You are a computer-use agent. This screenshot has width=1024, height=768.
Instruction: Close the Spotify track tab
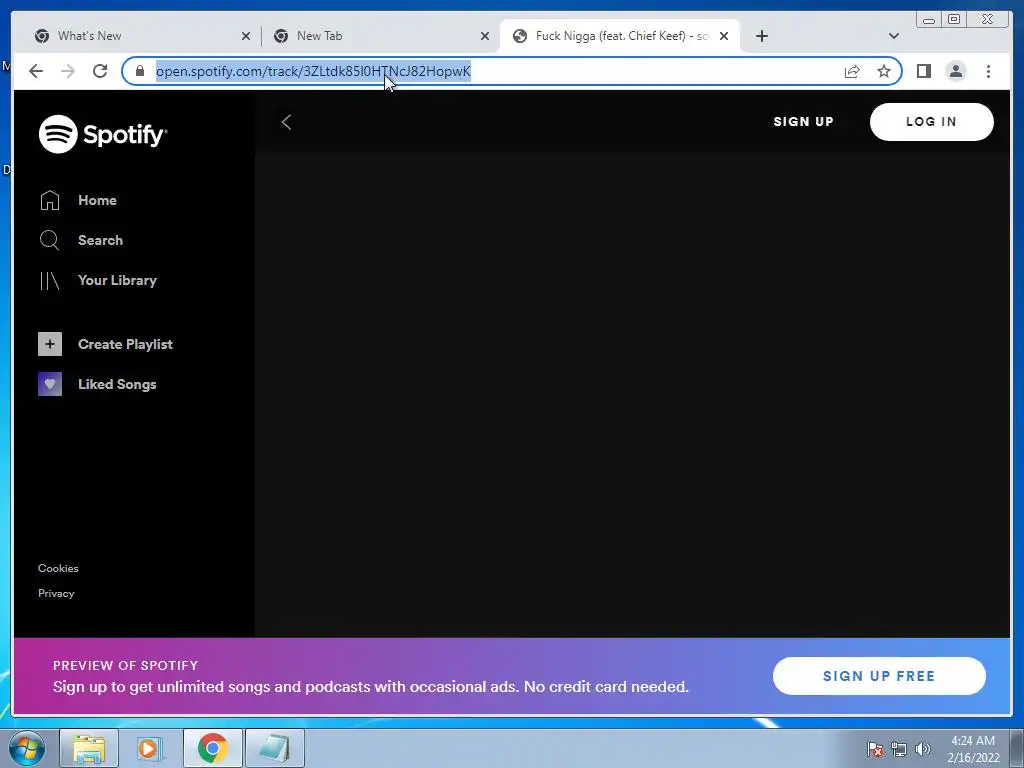pyautogui.click(x=724, y=36)
